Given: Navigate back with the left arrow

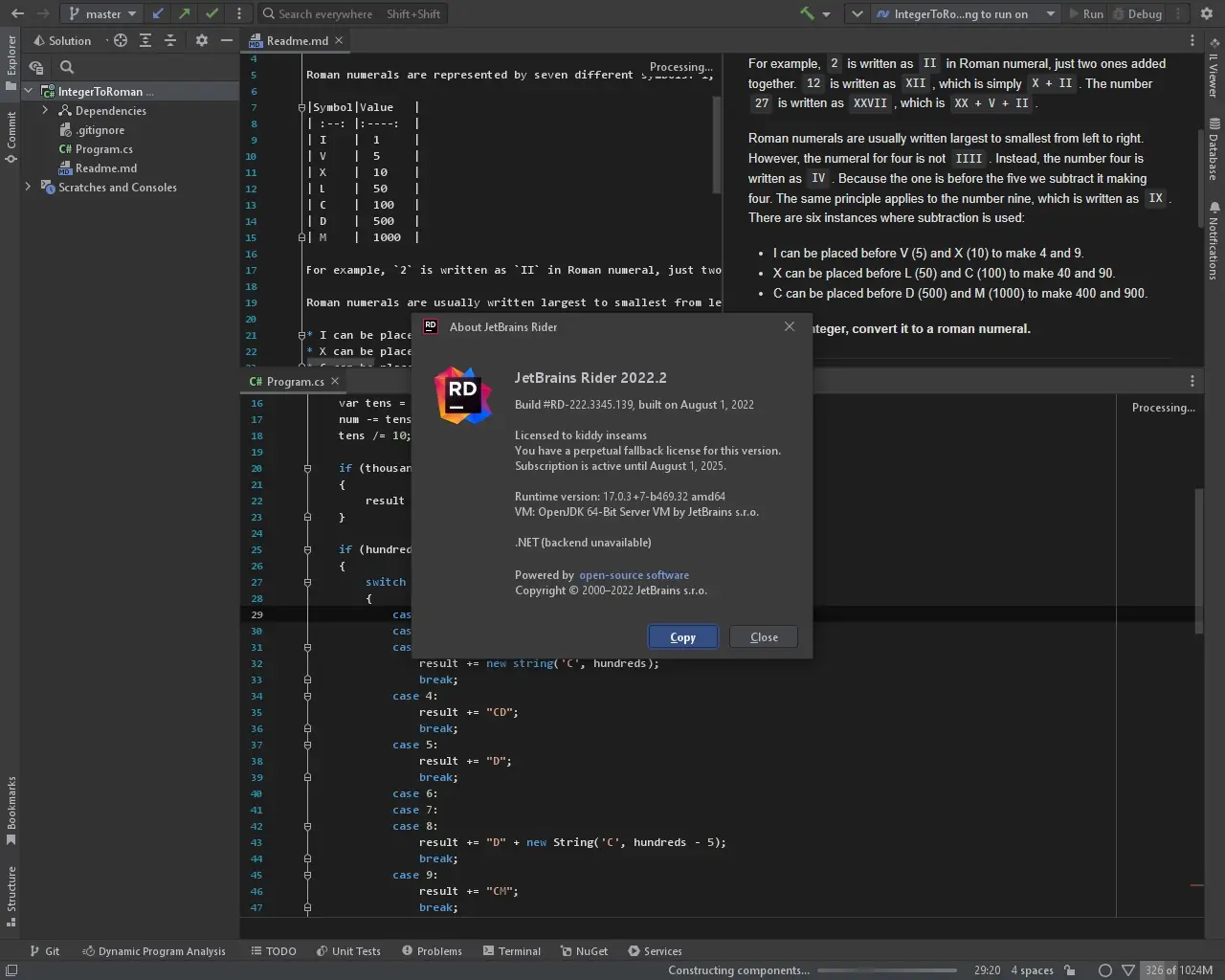Looking at the screenshot, I should pyautogui.click(x=17, y=14).
